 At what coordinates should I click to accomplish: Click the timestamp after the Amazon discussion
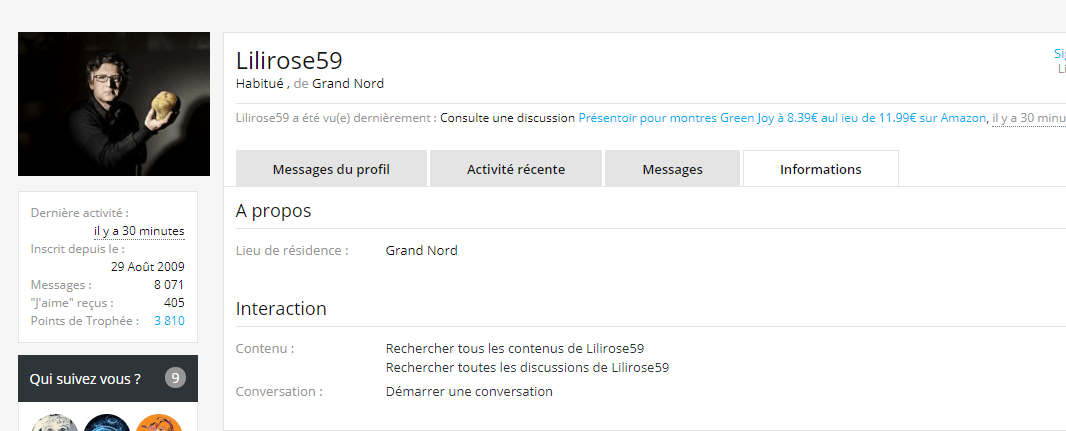click(1028, 118)
